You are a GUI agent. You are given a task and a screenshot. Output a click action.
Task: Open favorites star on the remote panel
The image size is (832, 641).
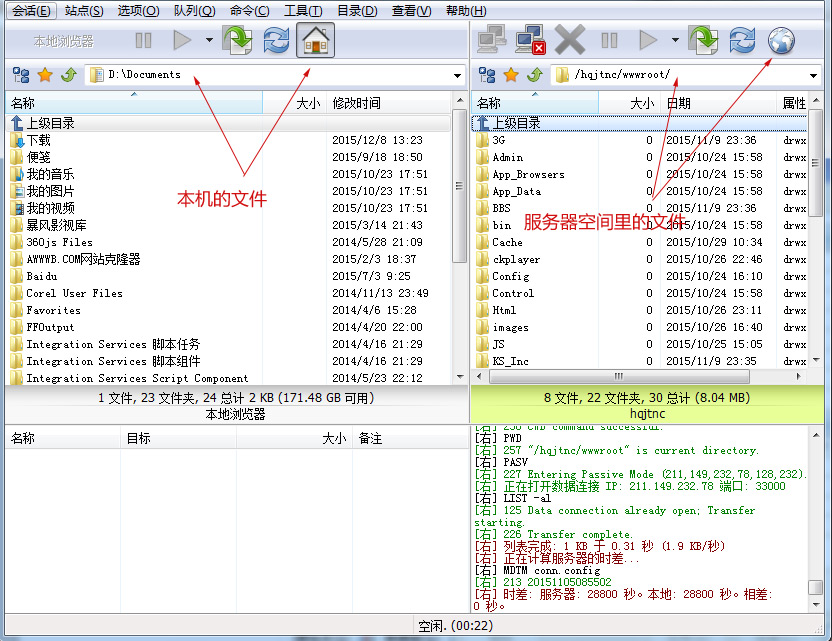[x=513, y=74]
